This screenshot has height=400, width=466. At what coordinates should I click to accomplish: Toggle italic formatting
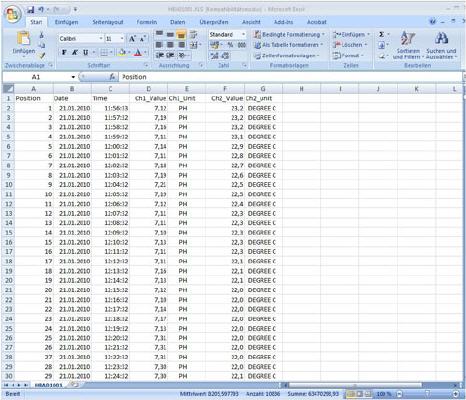tap(75, 53)
